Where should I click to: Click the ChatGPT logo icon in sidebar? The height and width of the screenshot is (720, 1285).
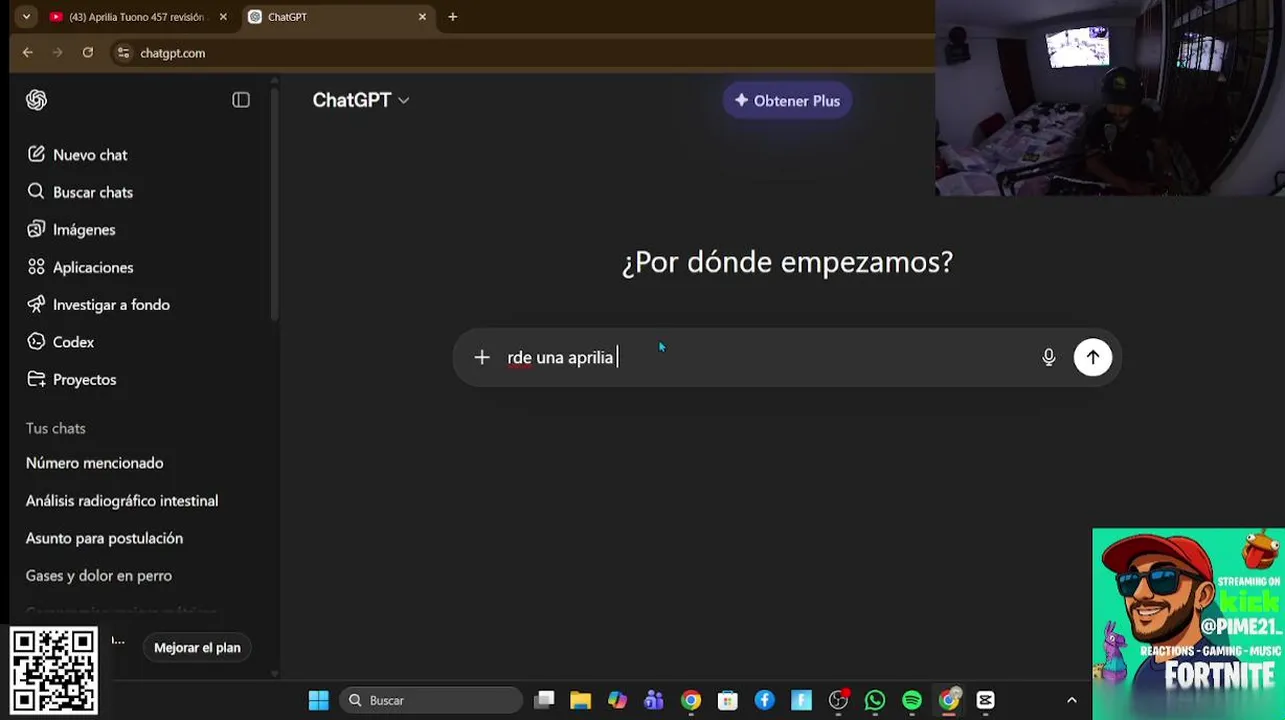pos(37,100)
